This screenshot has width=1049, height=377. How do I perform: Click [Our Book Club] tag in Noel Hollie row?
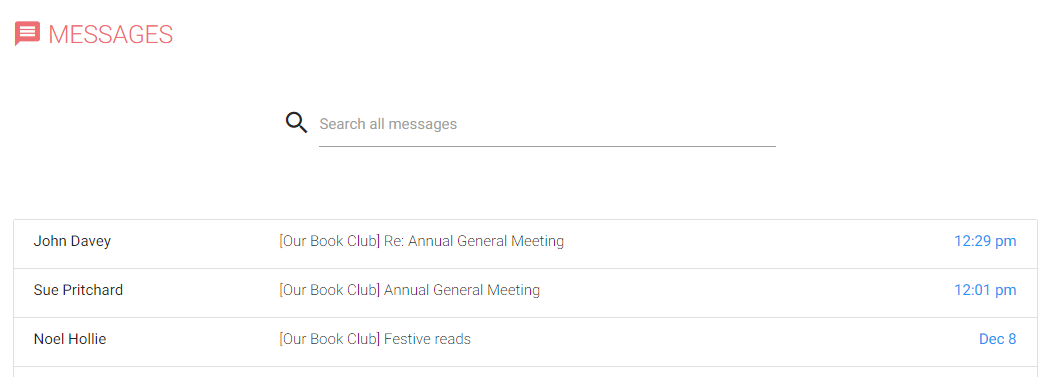(330, 340)
